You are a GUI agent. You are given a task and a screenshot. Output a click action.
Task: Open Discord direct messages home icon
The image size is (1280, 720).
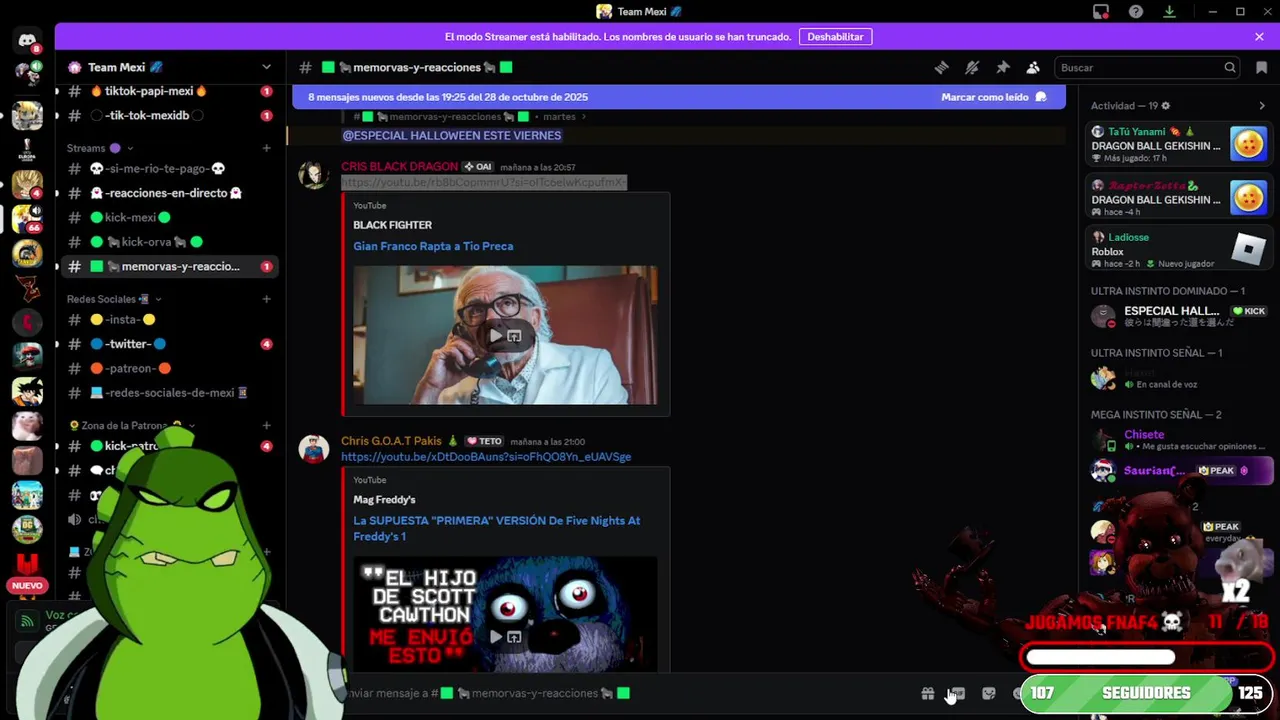tap(27, 41)
